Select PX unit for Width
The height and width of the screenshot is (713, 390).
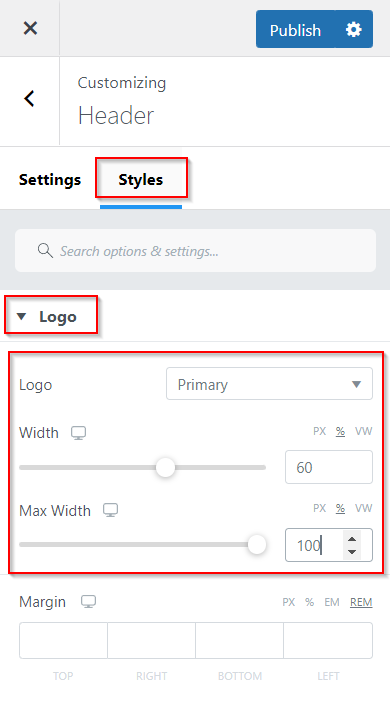coord(320,431)
